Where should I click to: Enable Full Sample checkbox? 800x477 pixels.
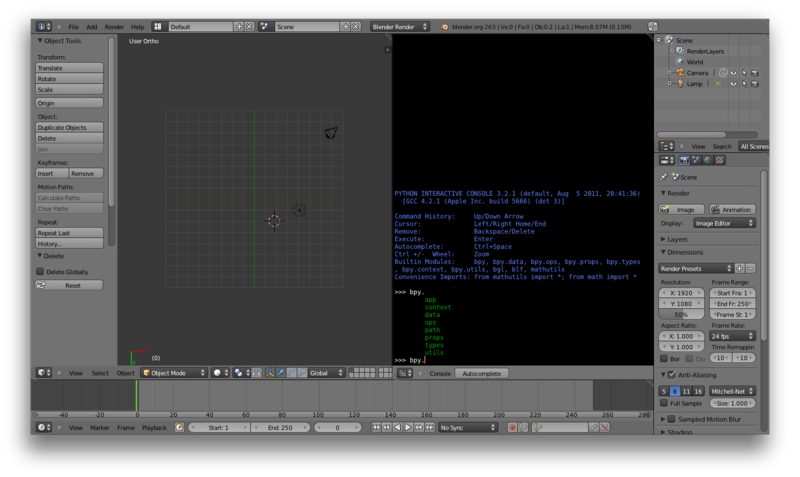tap(664, 403)
